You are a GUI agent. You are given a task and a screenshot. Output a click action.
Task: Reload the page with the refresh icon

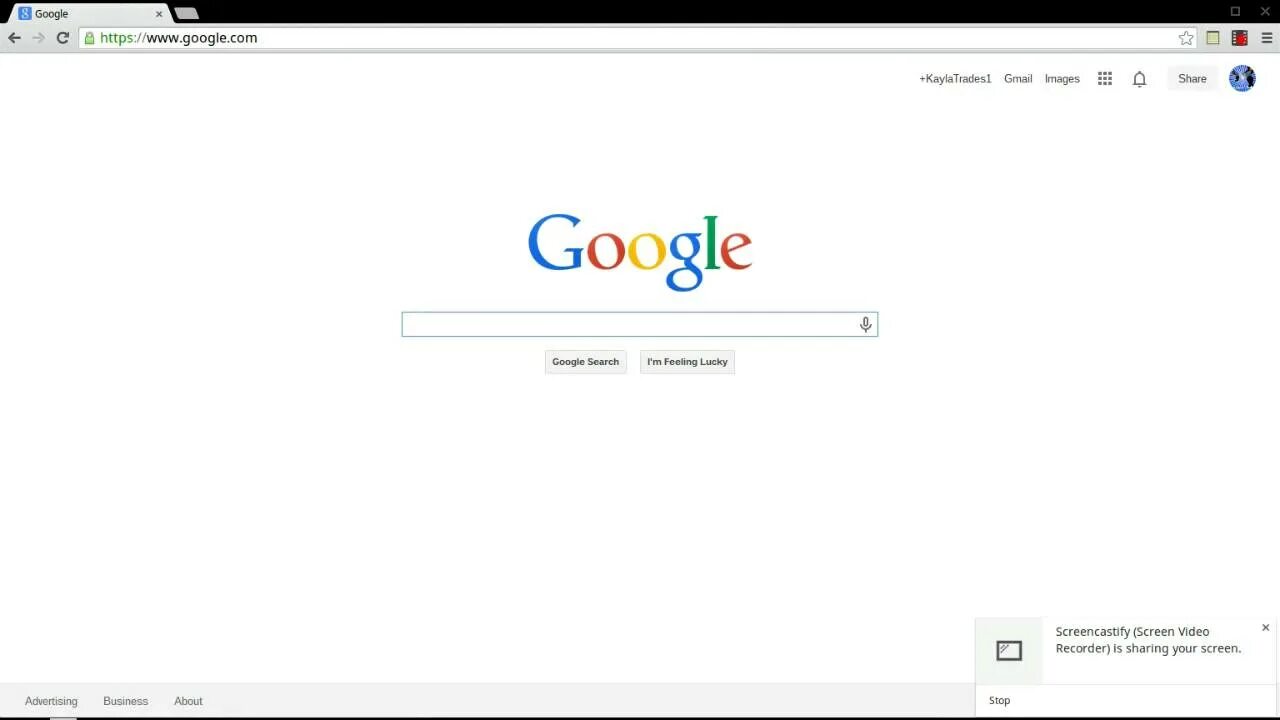62,38
